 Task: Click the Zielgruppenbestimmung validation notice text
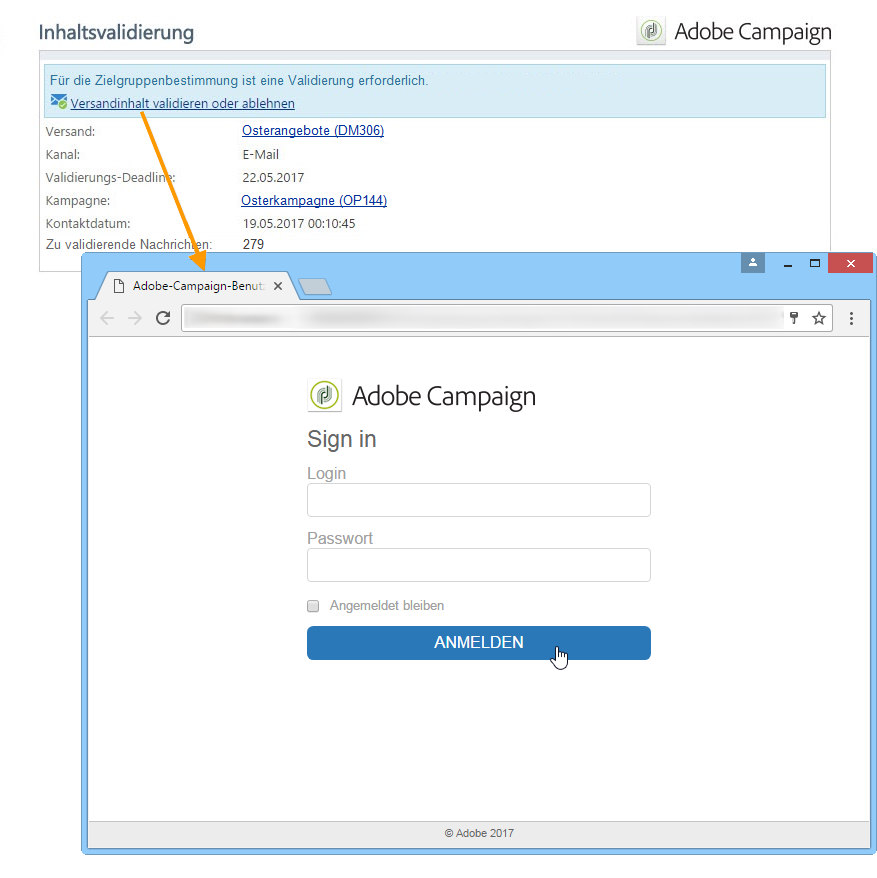coord(239,81)
